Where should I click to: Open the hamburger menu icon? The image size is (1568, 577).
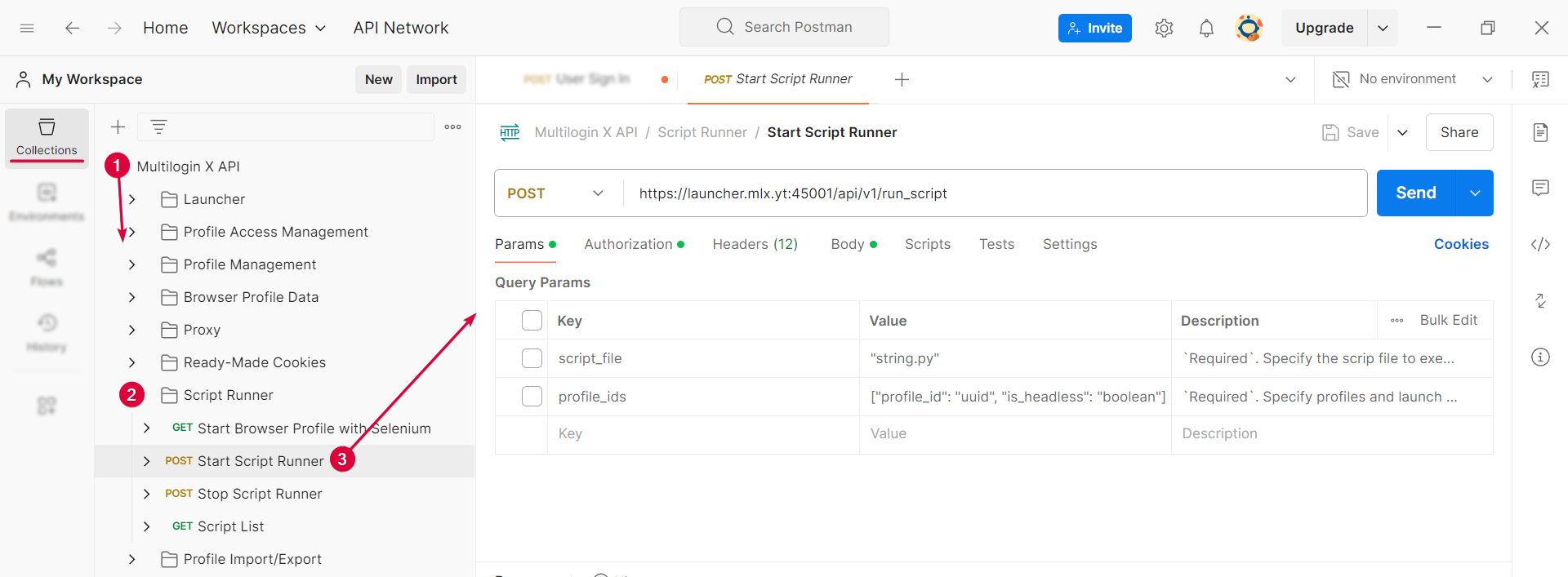coord(27,28)
